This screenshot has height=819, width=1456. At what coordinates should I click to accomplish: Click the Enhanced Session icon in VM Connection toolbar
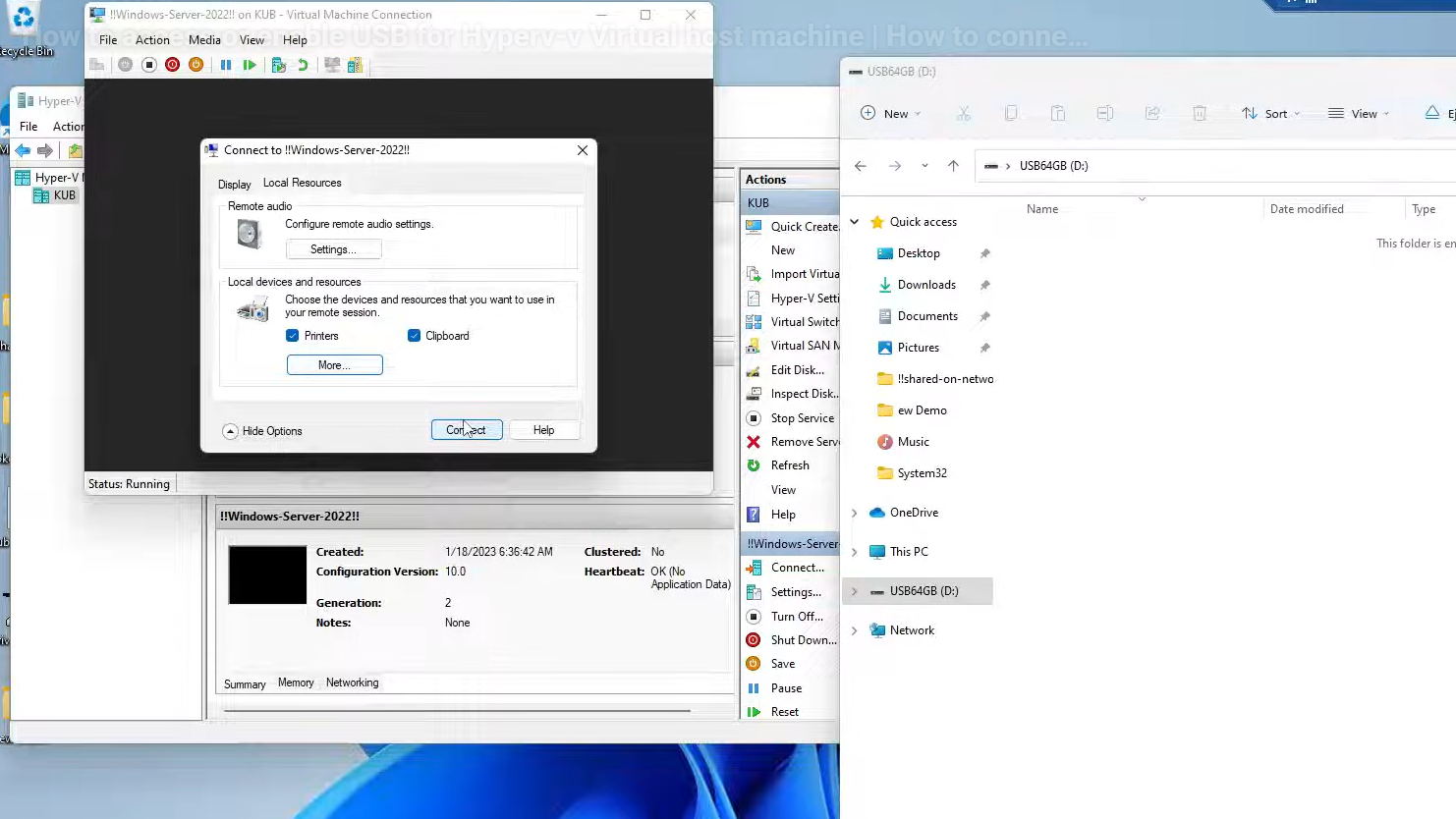tap(332, 65)
